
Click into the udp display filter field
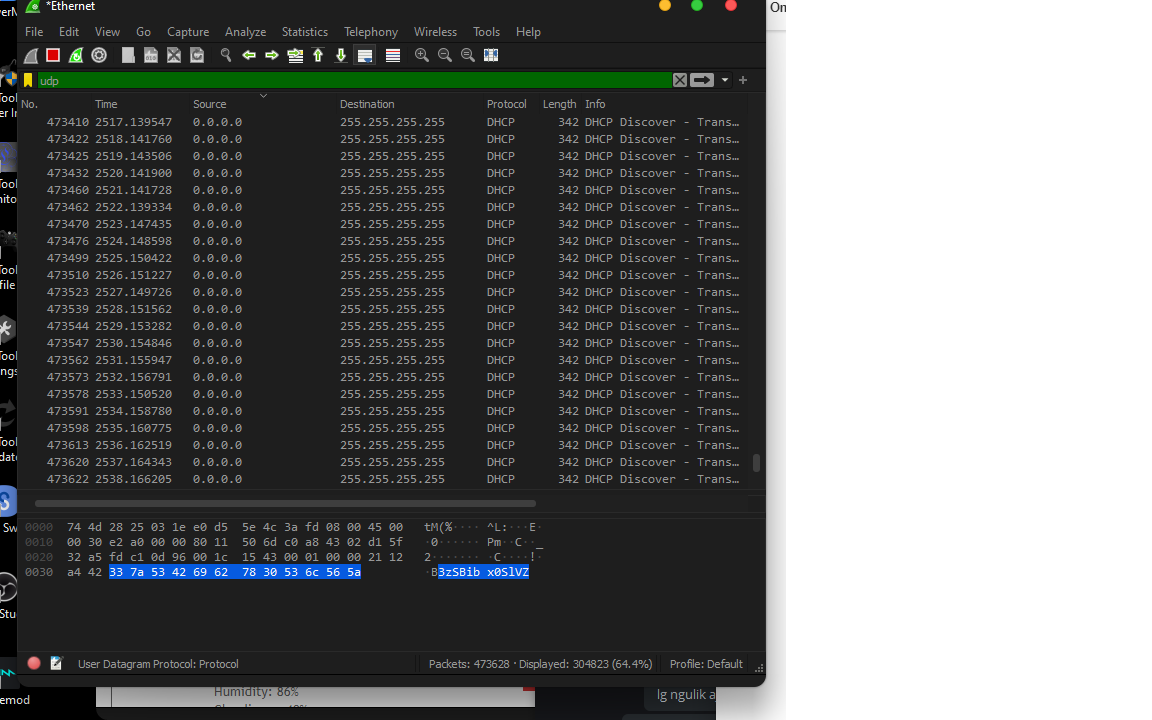(x=355, y=80)
